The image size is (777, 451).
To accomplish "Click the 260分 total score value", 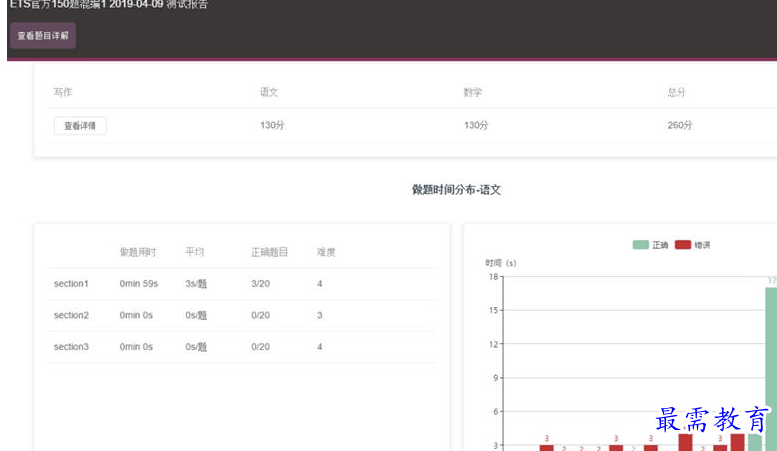I will click(679, 125).
